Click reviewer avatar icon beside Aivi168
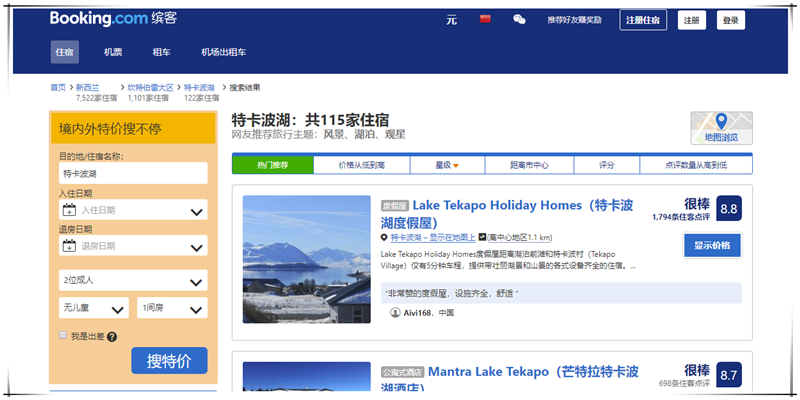This screenshot has width=800, height=400. (x=395, y=312)
